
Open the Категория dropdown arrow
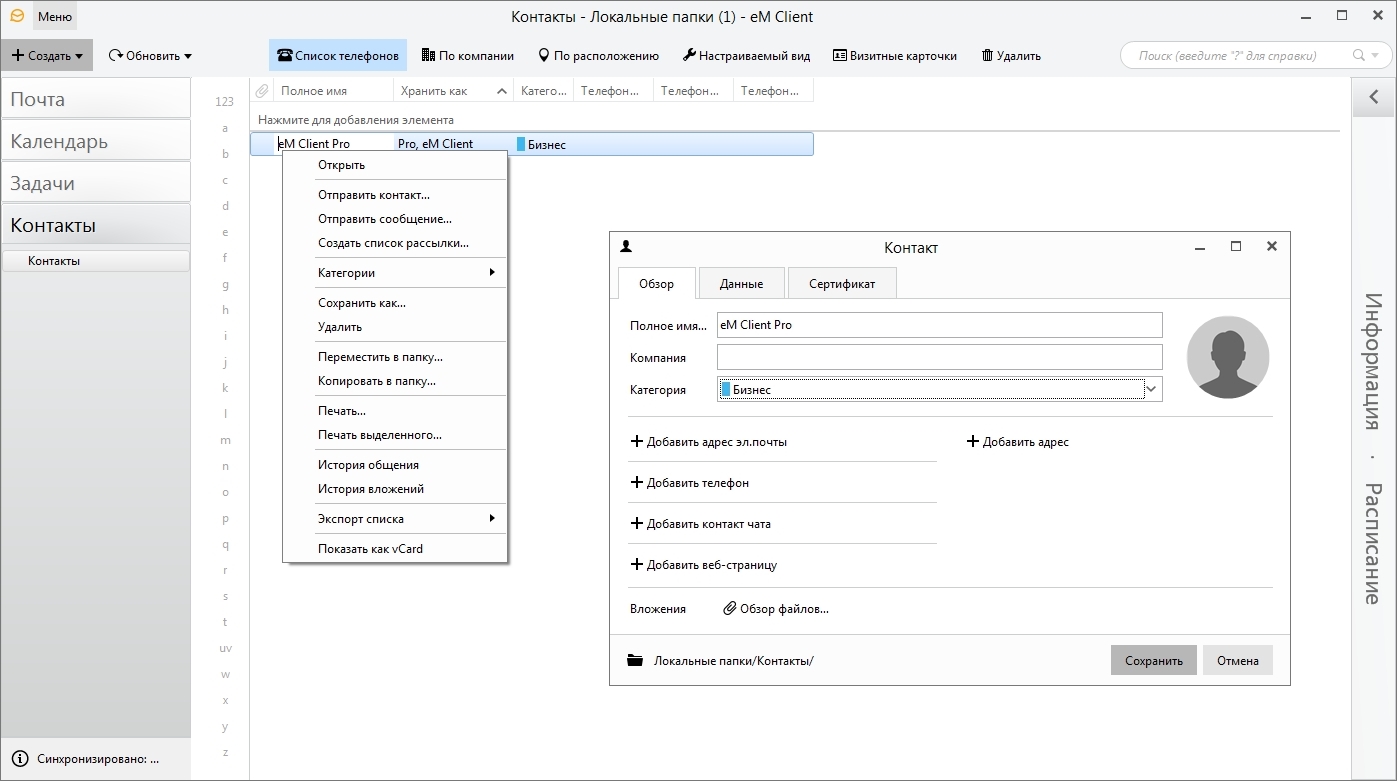1151,389
